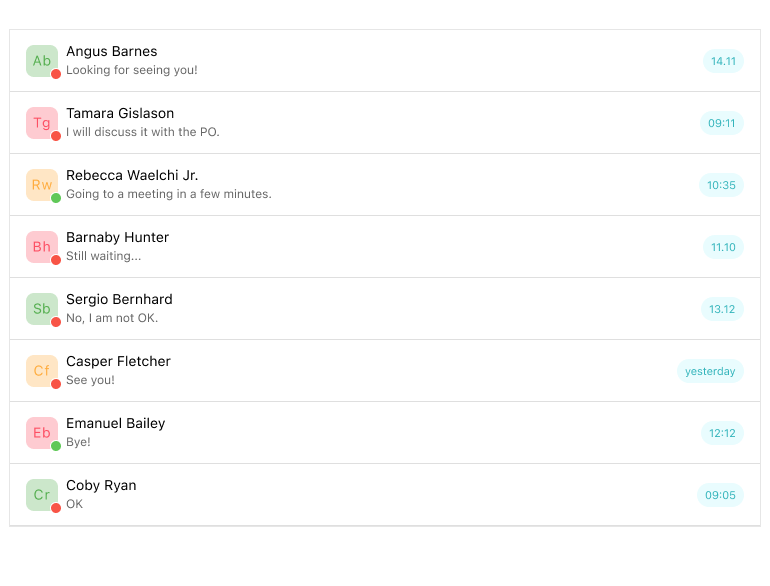
Task: Select the Rebecca Waelchi Jr. name
Action: [132, 176]
